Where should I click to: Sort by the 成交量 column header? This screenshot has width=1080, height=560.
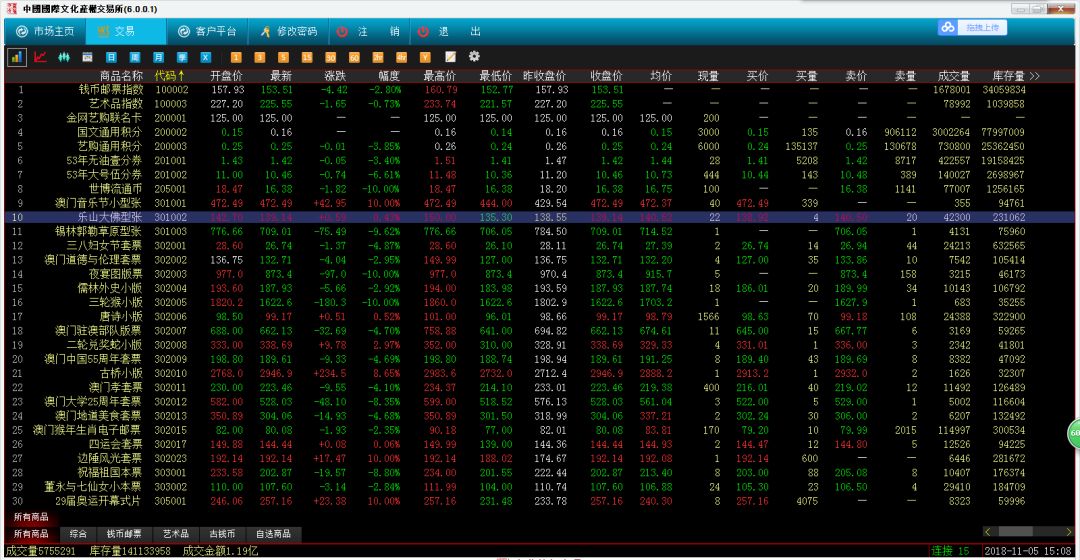(x=954, y=76)
